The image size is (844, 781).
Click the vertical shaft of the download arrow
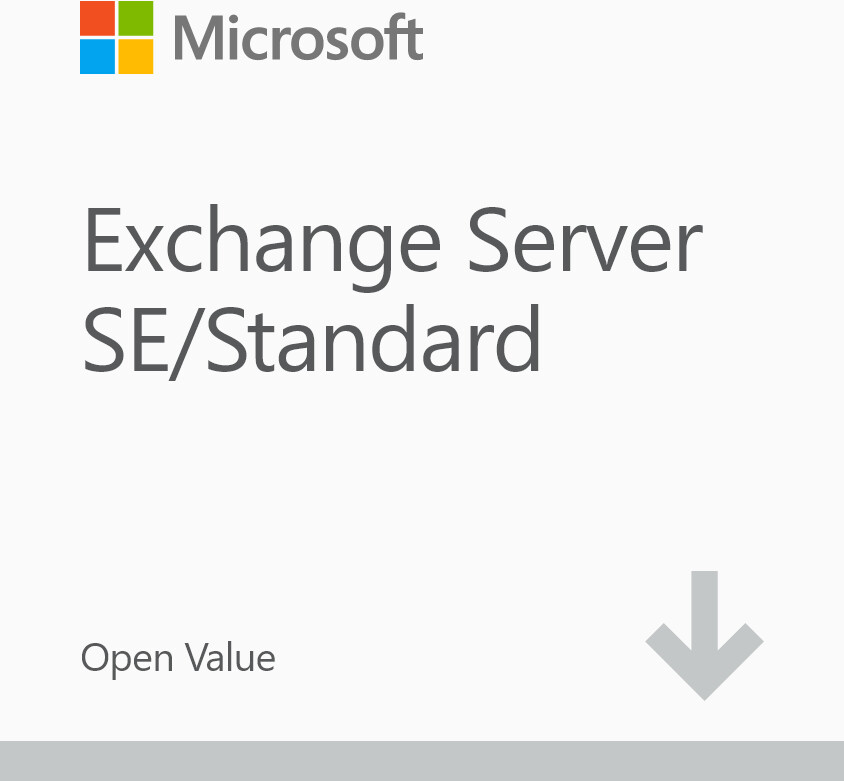tap(704, 605)
